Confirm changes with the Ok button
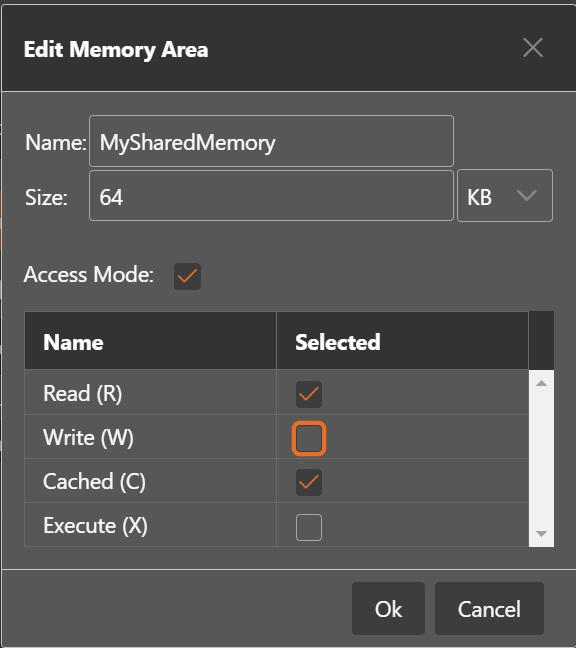576x648 pixels. tap(388, 608)
